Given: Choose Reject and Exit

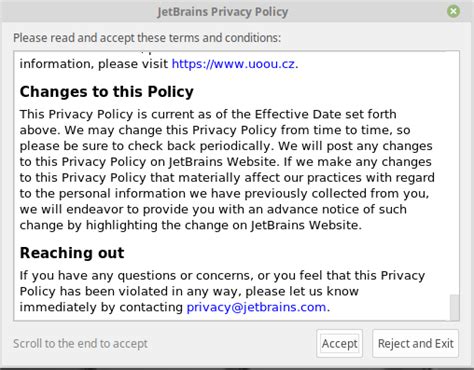Looking at the screenshot, I should click(415, 343).
